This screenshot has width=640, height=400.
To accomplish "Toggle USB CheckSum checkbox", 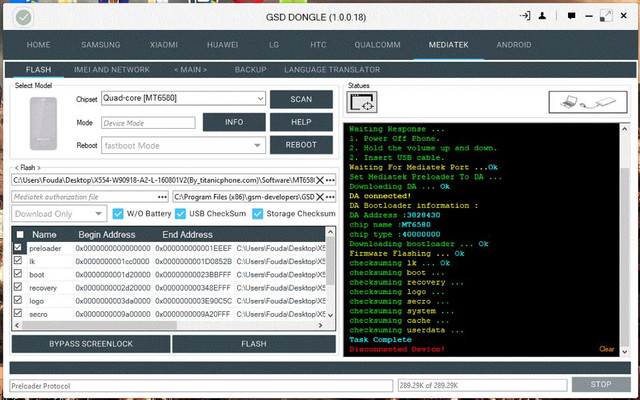I will (180, 213).
